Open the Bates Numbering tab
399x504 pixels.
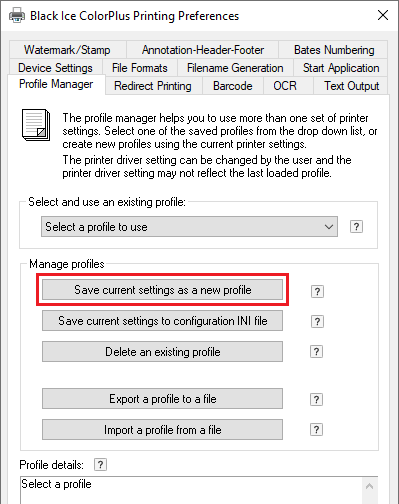pyautogui.click(x=334, y=50)
